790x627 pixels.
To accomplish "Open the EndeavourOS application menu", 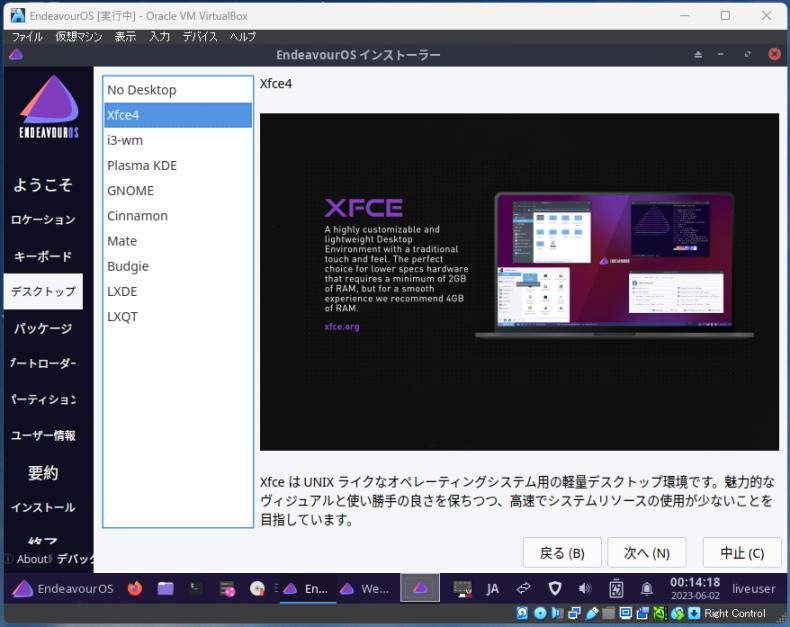I will coord(63,589).
